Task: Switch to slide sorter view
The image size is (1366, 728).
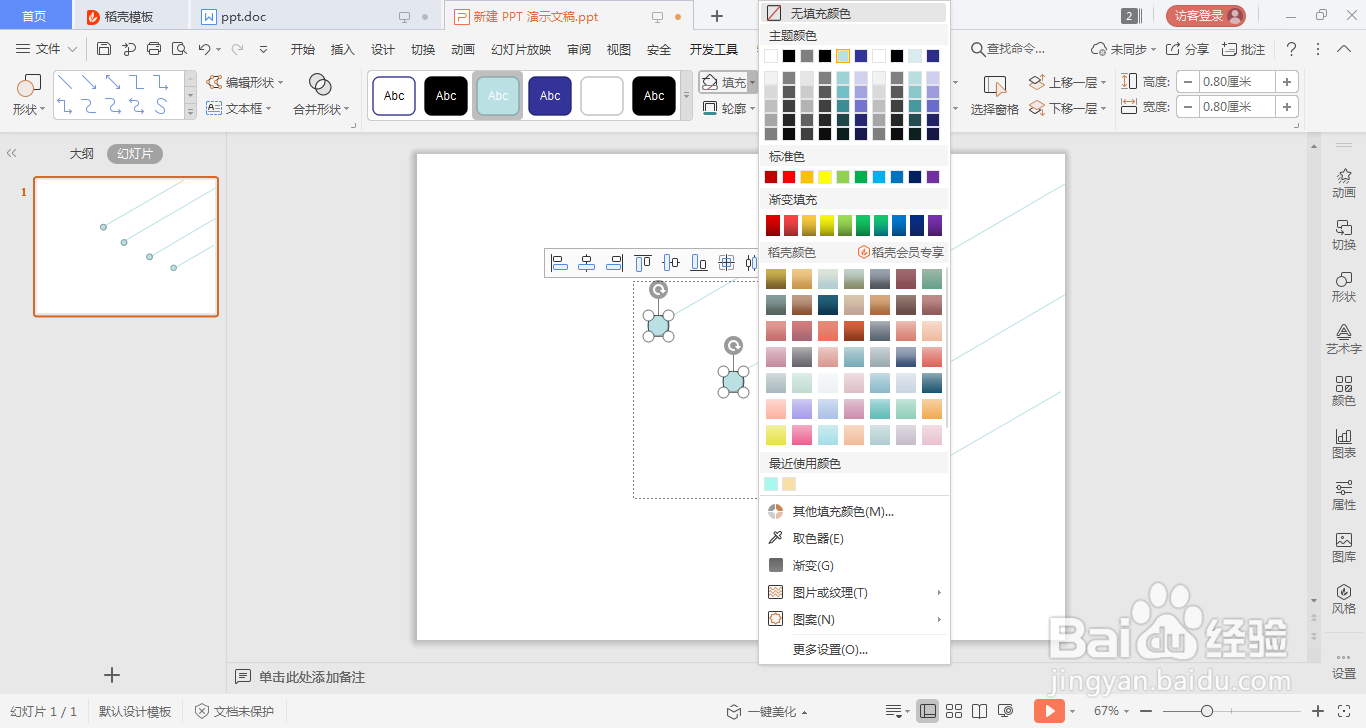Action: [954, 711]
